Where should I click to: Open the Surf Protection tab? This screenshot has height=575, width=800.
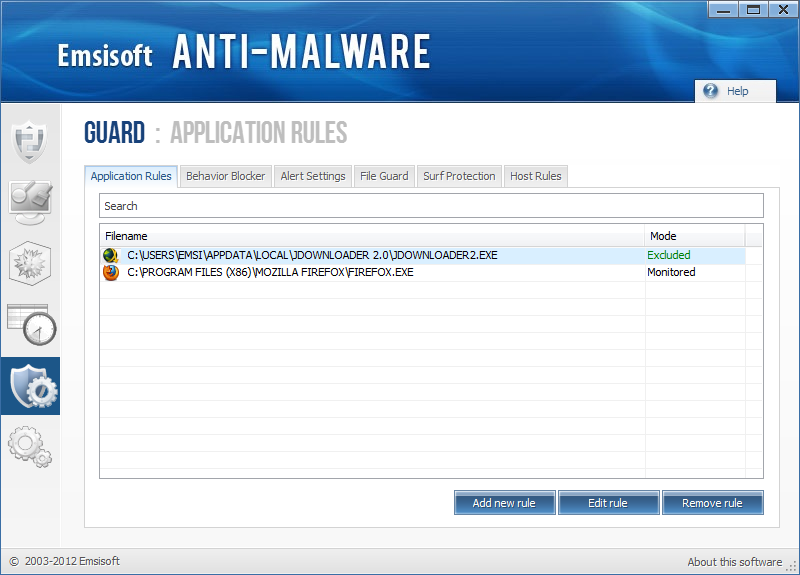click(459, 176)
